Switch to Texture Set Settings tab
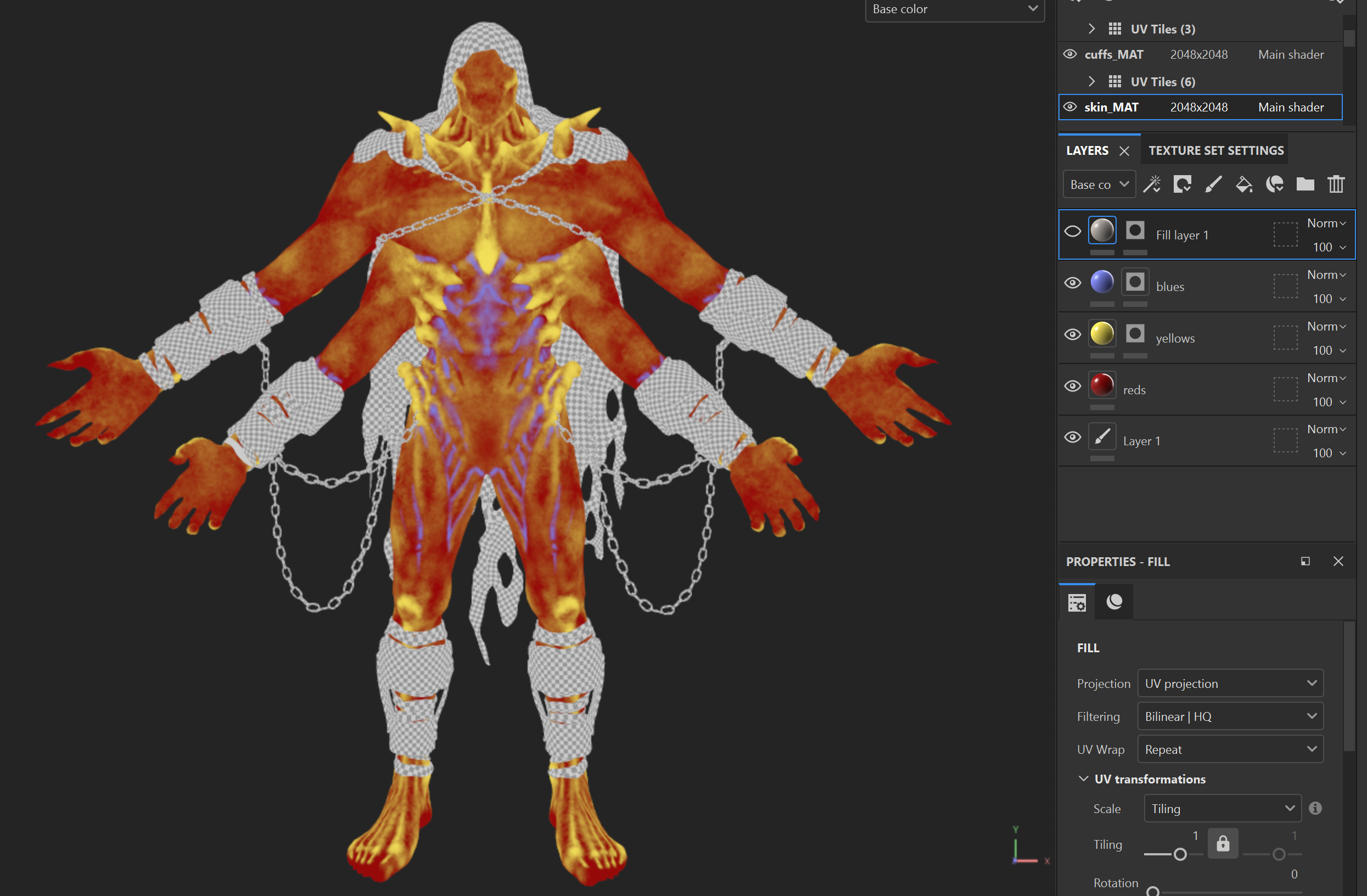Viewport: 1367px width, 896px height. [x=1215, y=150]
